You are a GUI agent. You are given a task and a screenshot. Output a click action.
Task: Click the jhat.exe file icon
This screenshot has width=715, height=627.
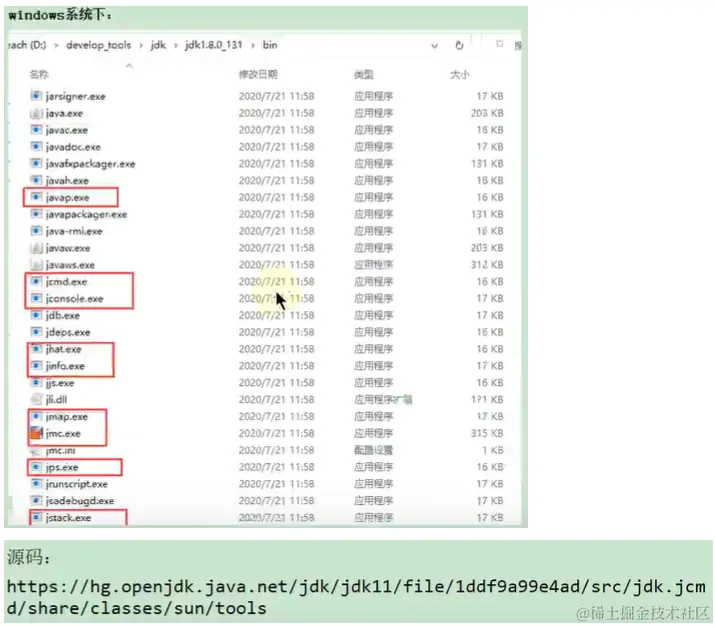pos(36,349)
